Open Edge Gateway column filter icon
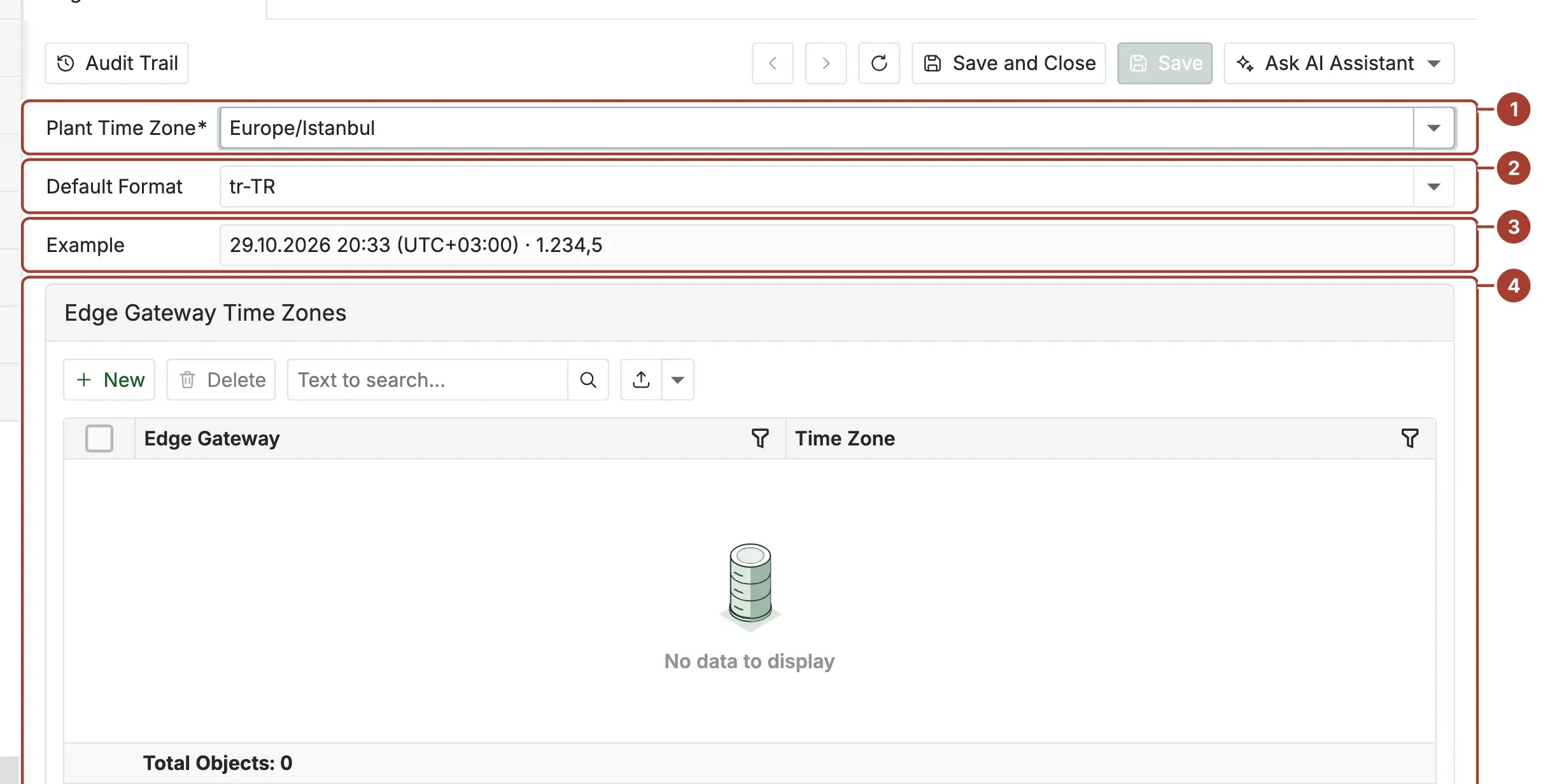Image resolution: width=1550 pixels, height=784 pixels. (760, 438)
